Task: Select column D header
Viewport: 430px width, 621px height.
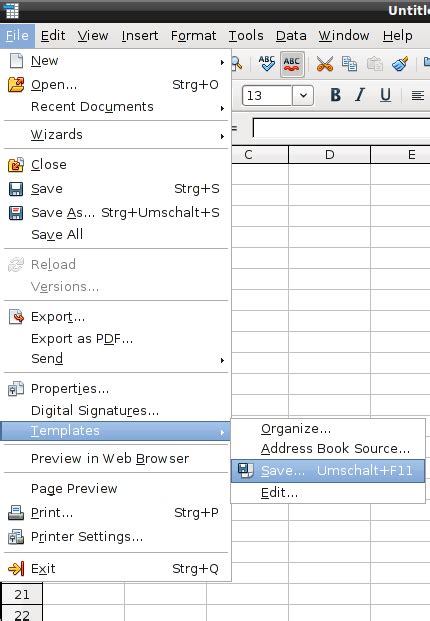Action: point(329,154)
